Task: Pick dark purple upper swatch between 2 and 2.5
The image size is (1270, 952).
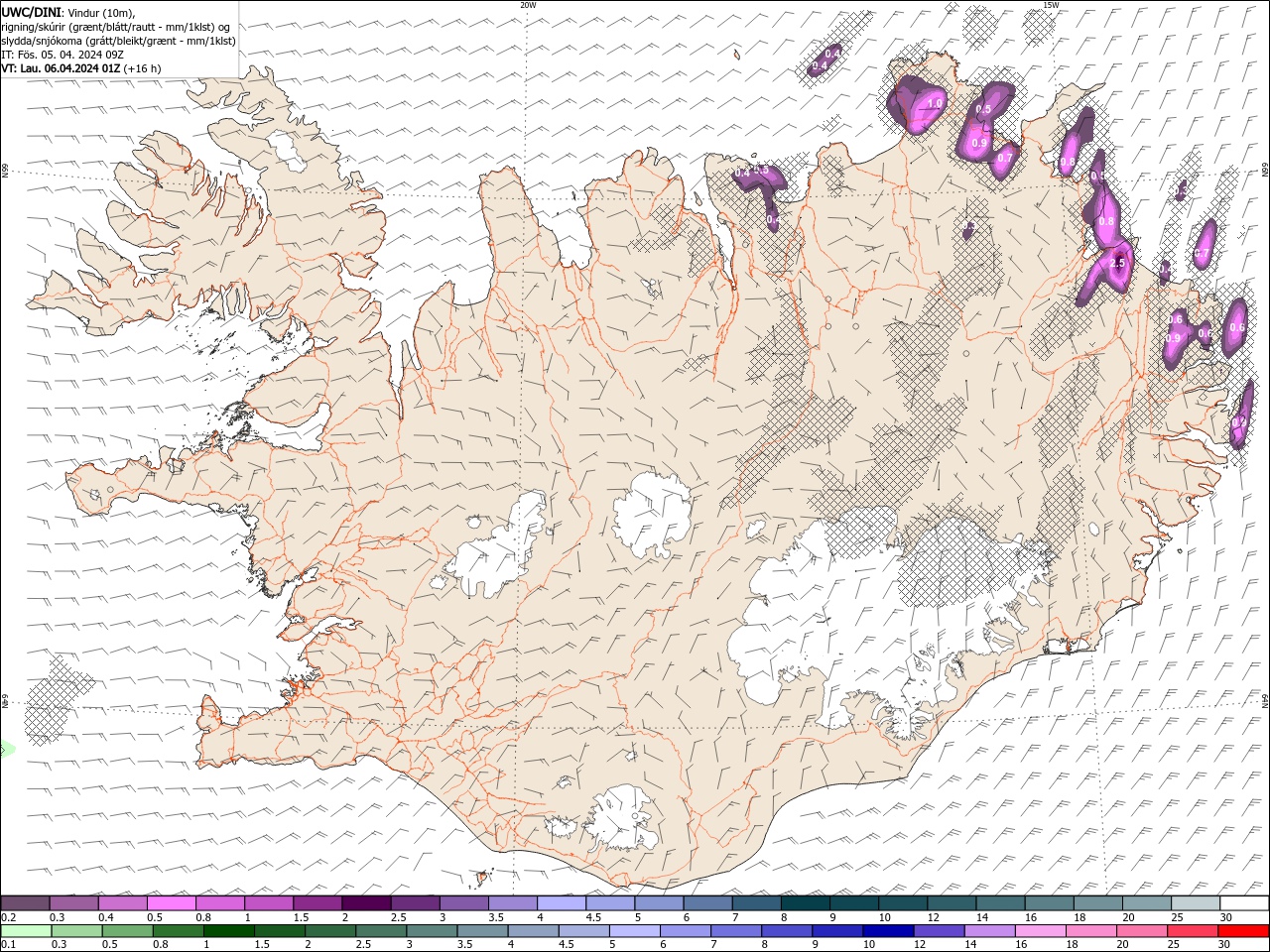Action: 366,903
